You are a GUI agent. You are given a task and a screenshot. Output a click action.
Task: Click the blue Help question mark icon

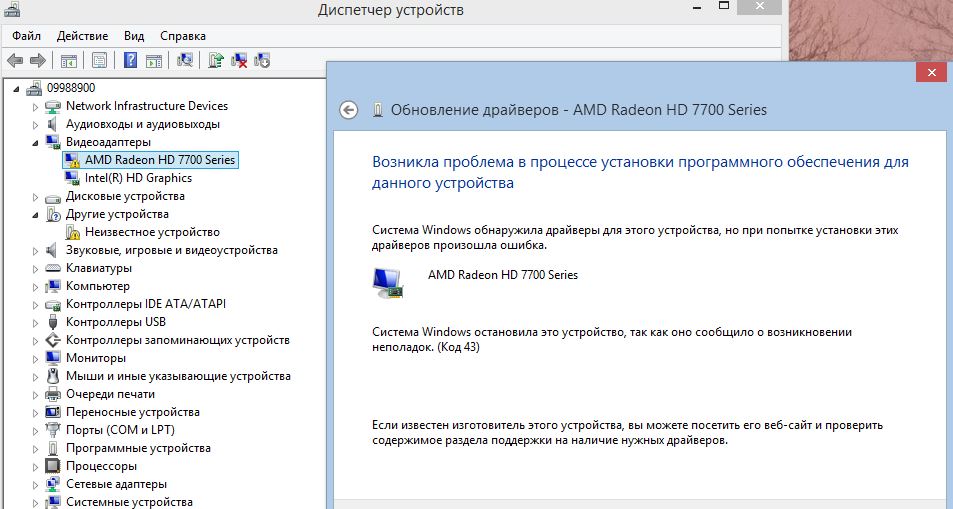pyautogui.click(x=130, y=60)
